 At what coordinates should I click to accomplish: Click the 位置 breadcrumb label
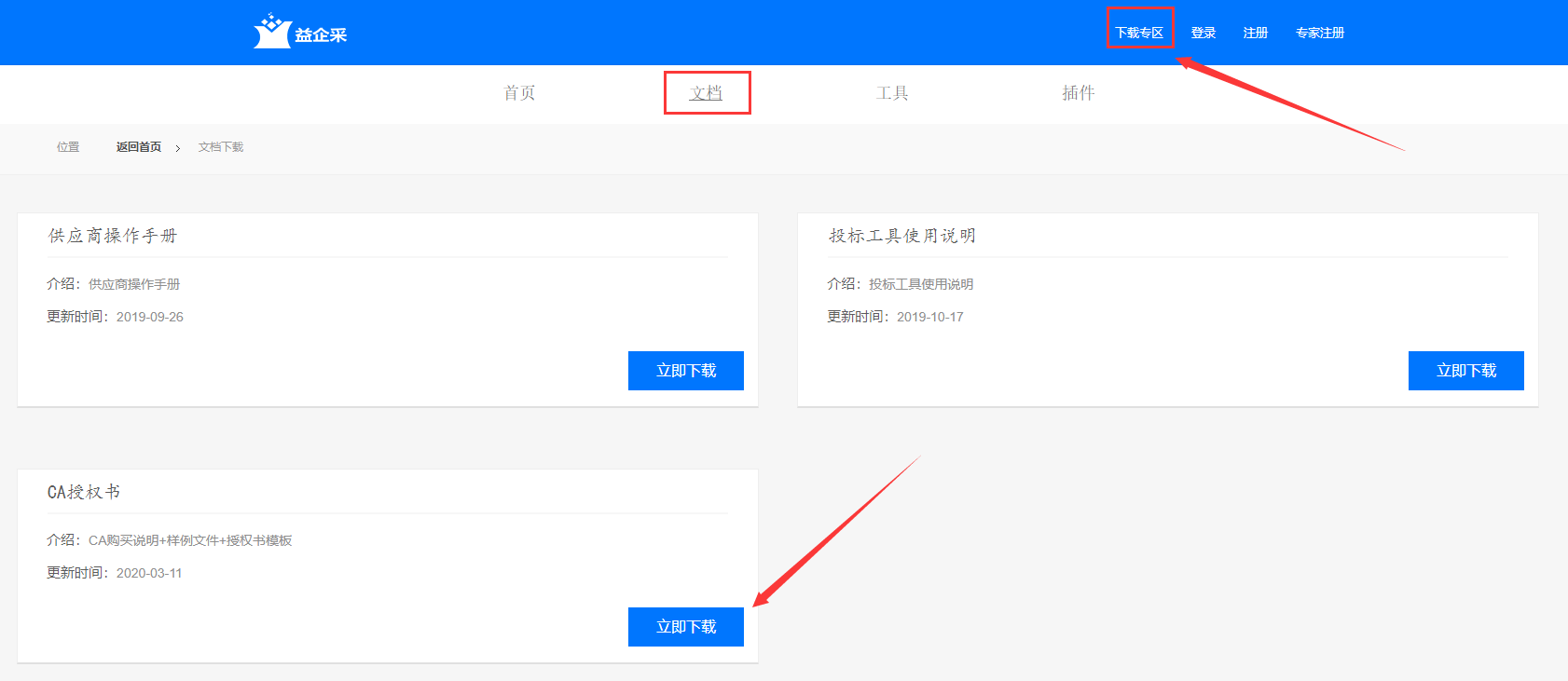click(x=68, y=147)
